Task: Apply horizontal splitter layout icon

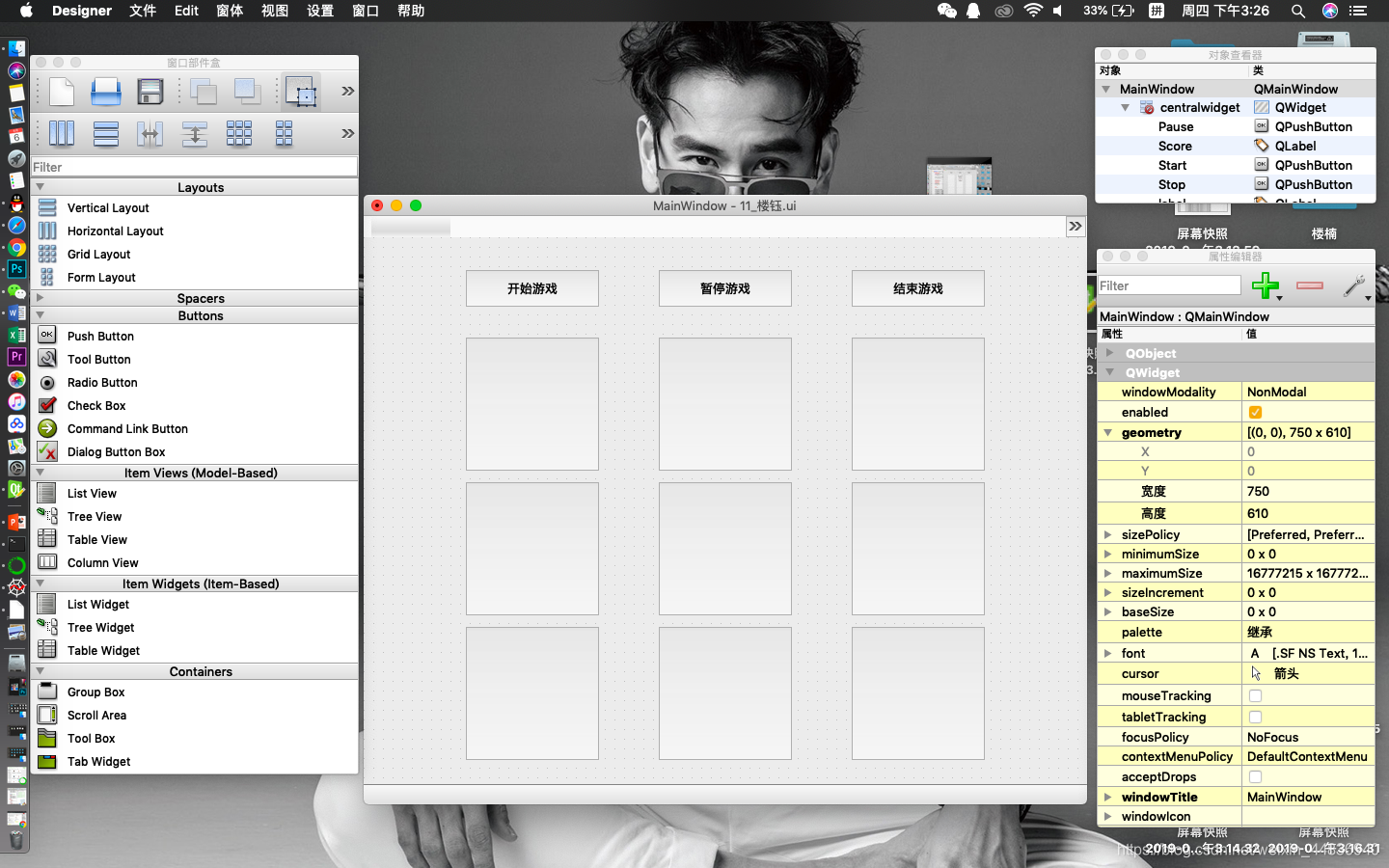Action: click(x=150, y=133)
